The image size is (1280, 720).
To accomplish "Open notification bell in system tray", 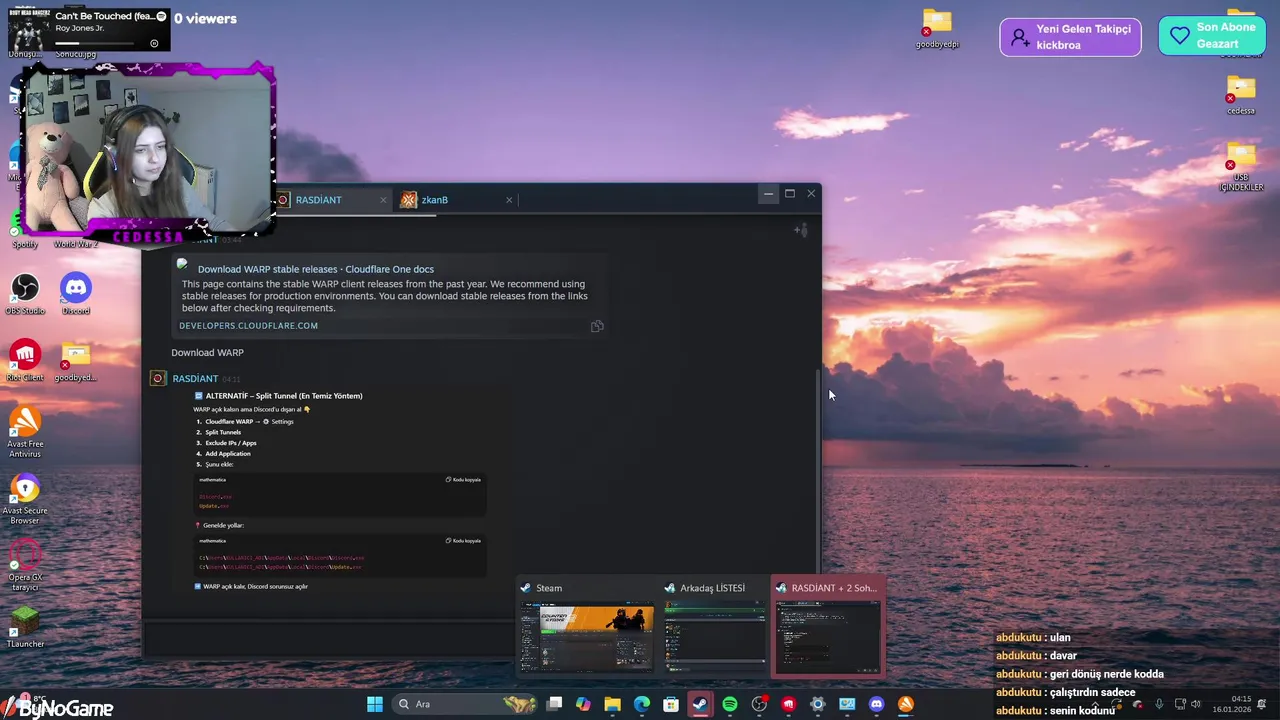I will [x=1263, y=704].
